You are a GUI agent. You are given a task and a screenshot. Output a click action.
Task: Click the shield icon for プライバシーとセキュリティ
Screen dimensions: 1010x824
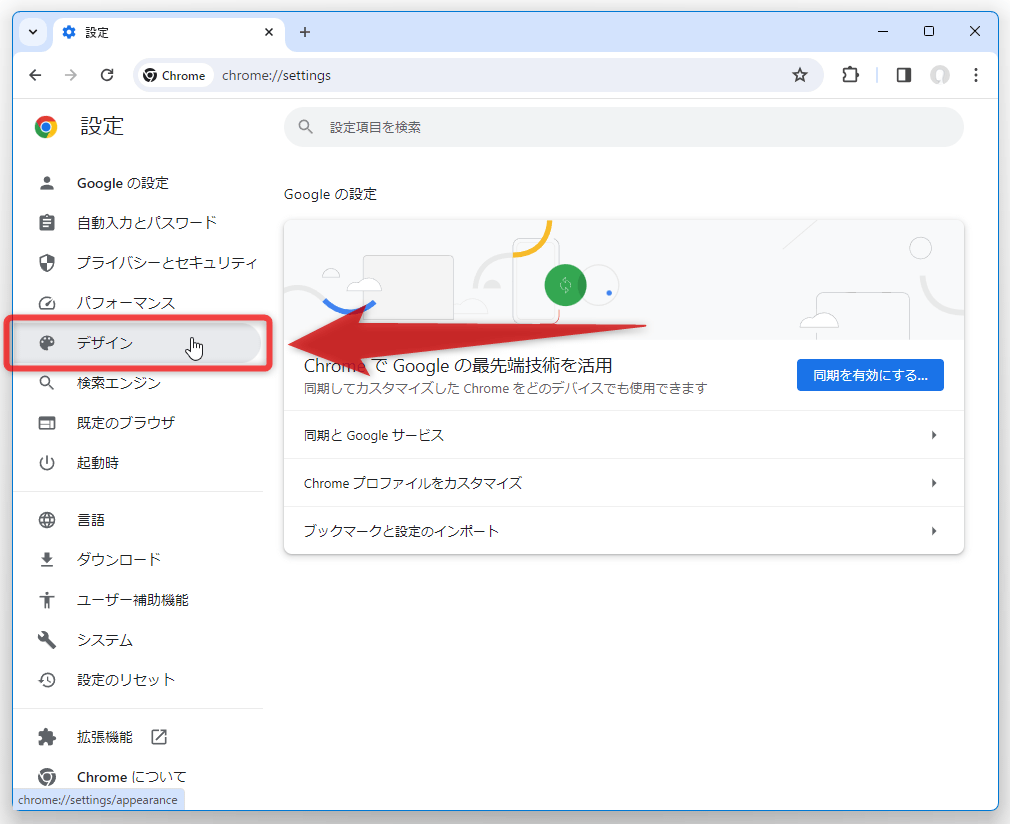pyautogui.click(x=47, y=263)
